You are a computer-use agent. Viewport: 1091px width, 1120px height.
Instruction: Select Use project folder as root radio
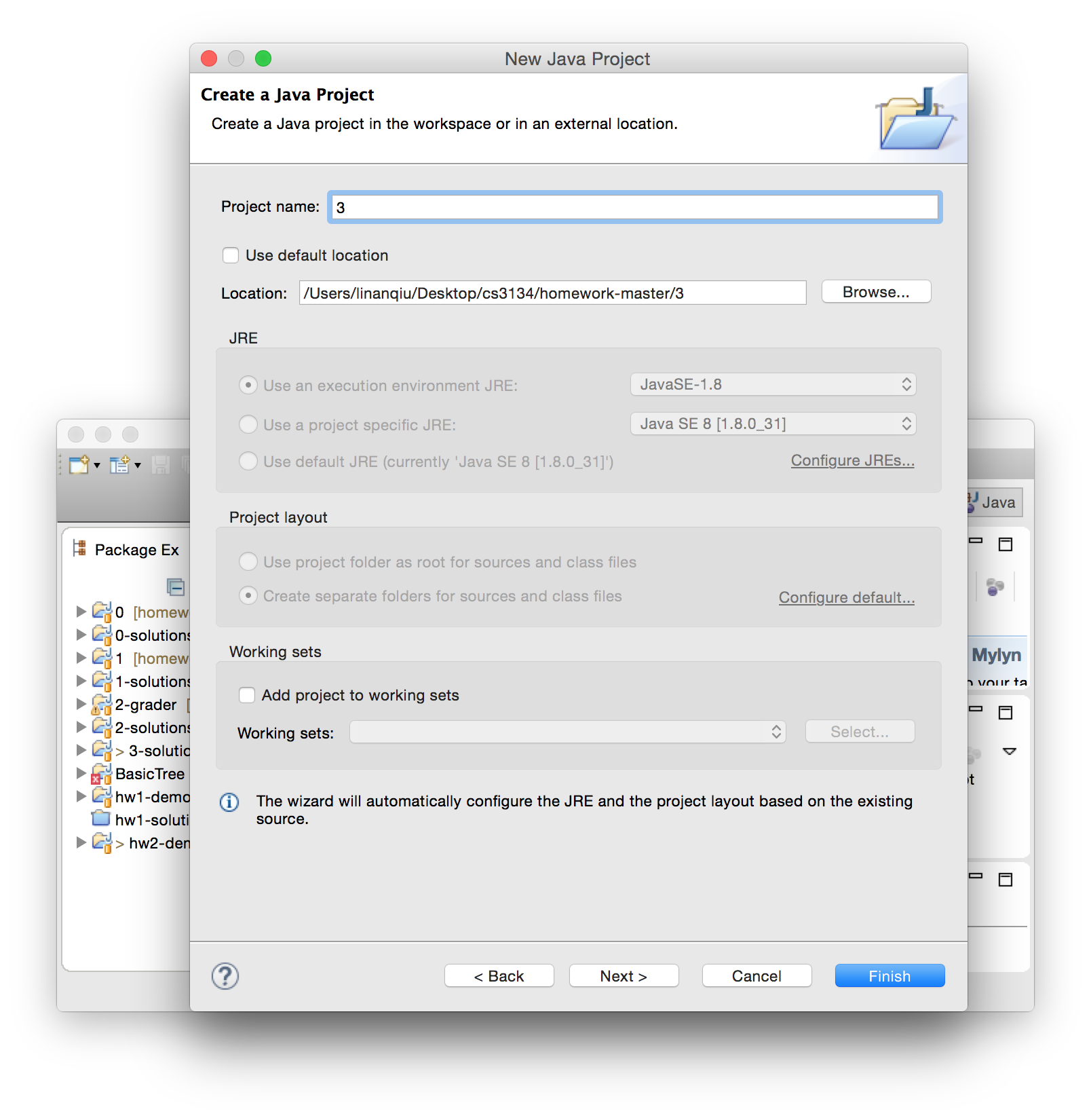click(248, 561)
